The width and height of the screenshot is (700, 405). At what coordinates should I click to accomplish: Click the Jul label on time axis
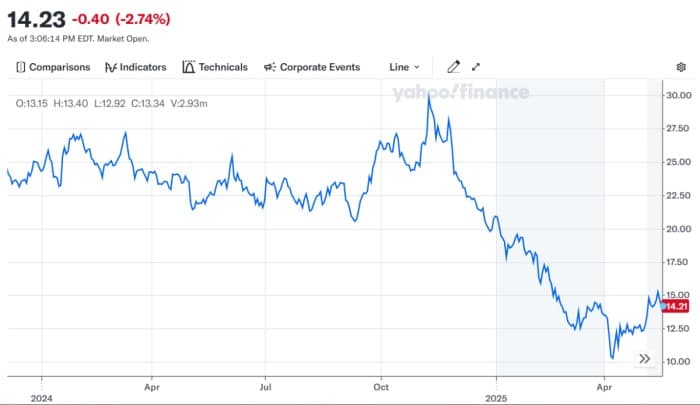265,384
